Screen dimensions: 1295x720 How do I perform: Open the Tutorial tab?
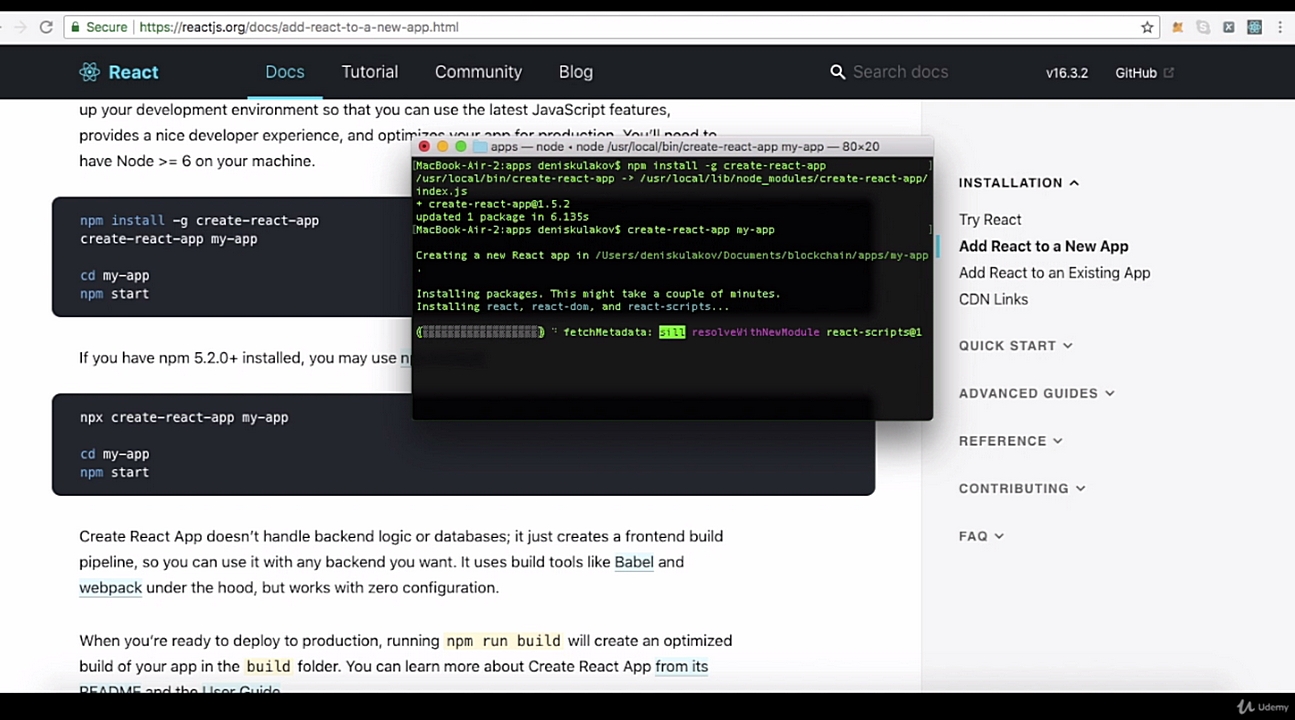[370, 72]
